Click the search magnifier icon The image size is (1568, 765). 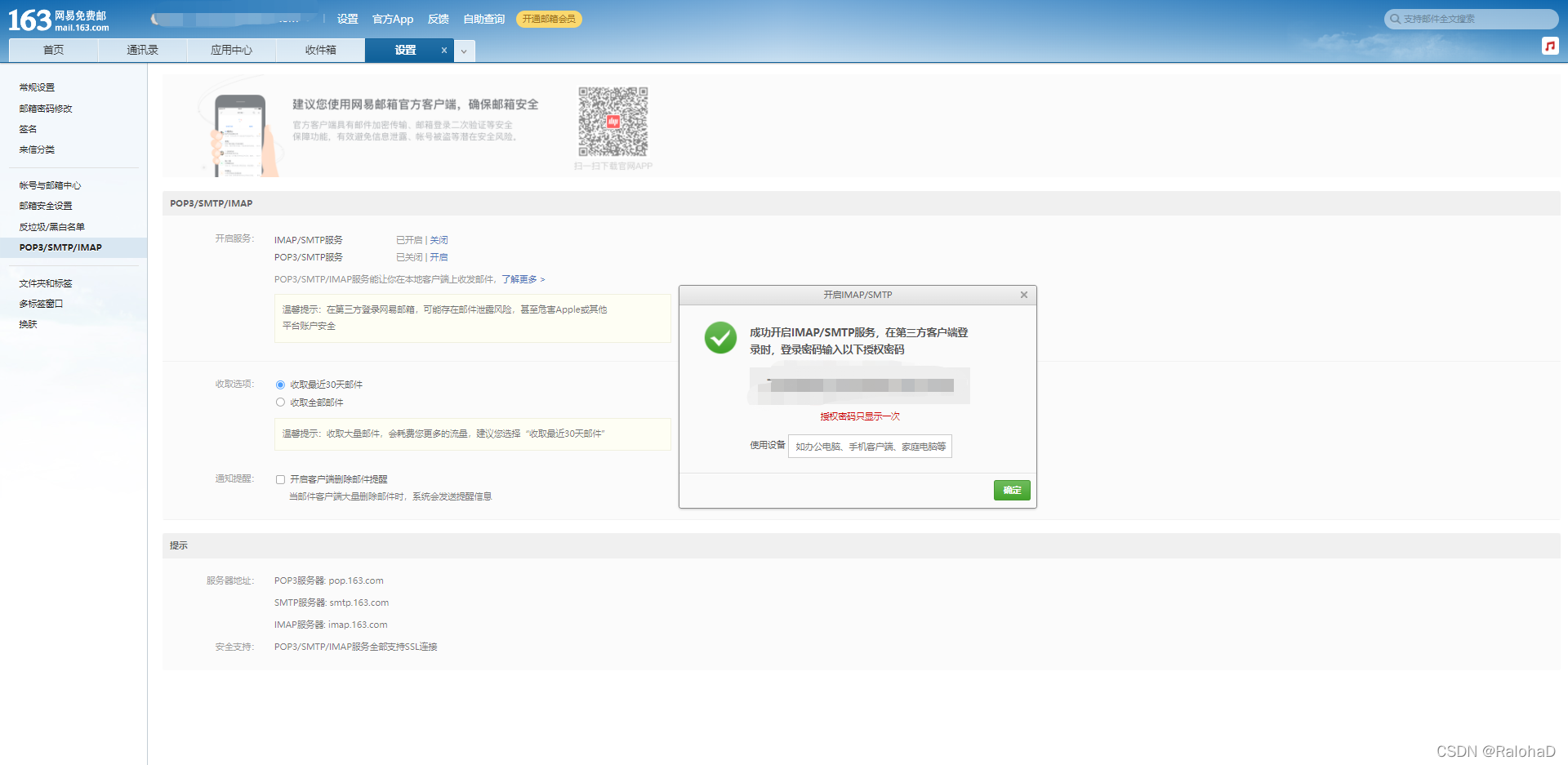click(1395, 19)
